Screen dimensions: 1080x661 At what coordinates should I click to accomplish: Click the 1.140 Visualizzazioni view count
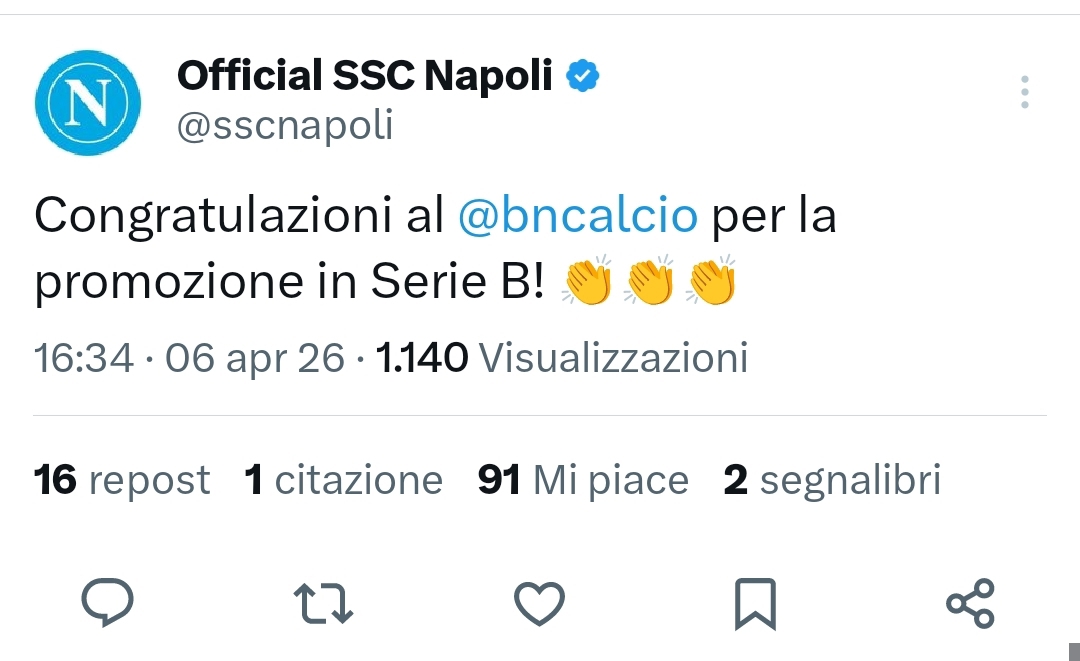tap(561, 358)
